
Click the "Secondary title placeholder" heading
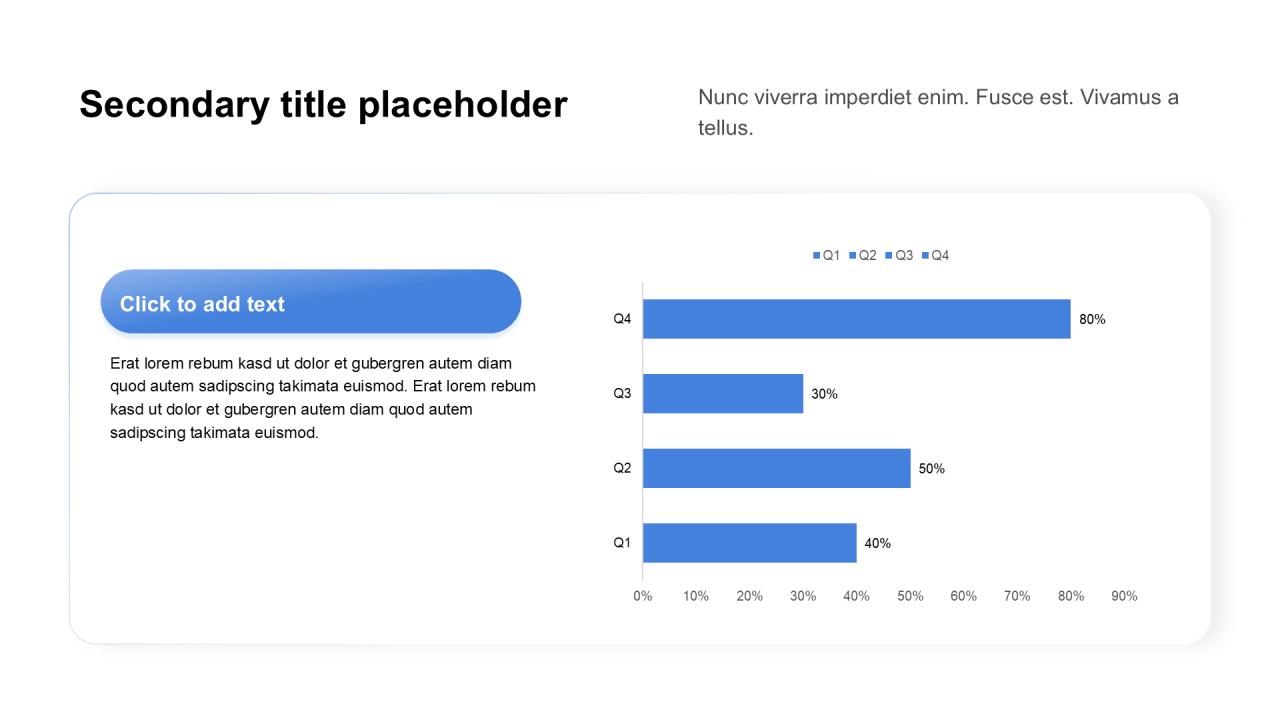(323, 105)
